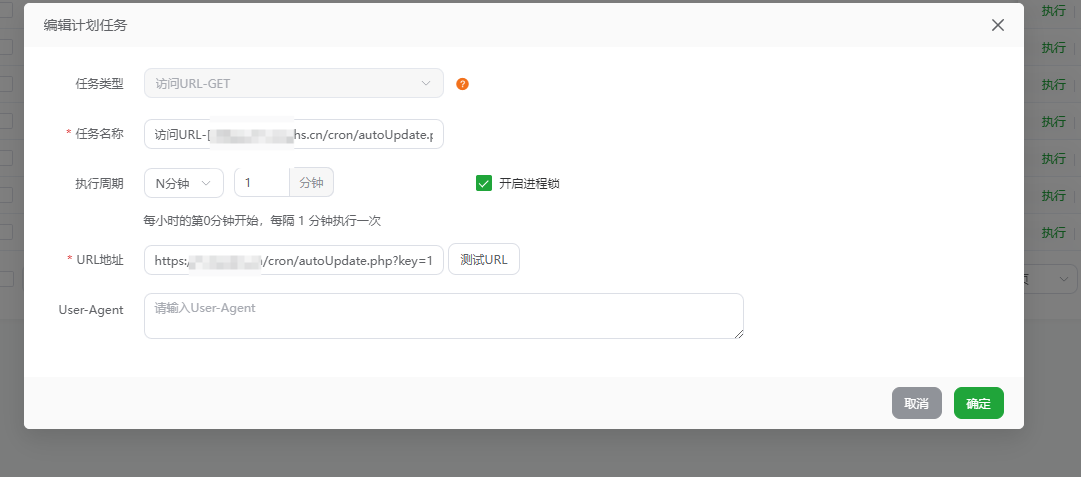Click the topmost 执行 link in background list
Image resolution: width=1081 pixels, height=477 pixels.
click(x=1053, y=11)
